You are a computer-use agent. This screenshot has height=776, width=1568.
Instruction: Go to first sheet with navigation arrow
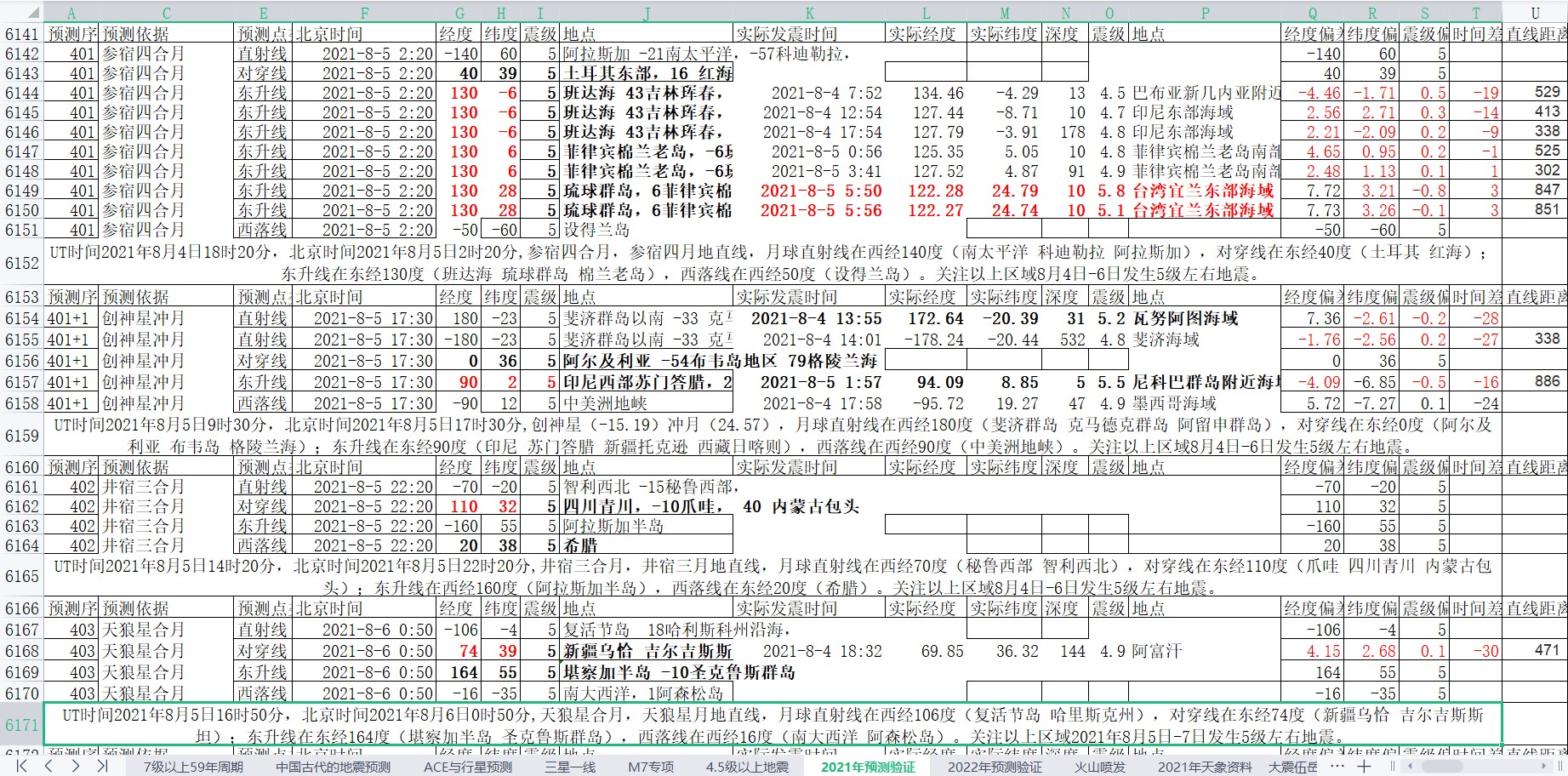(21, 767)
